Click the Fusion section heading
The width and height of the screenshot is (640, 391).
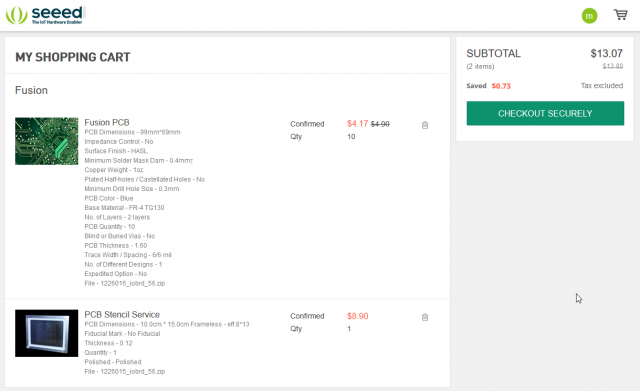(x=31, y=90)
